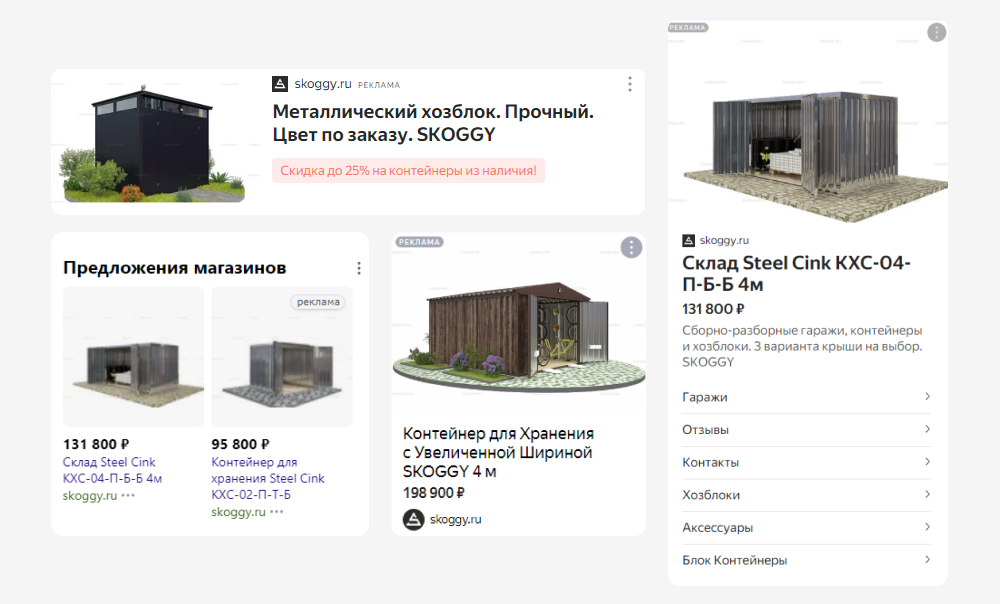Image resolution: width=1000 pixels, height=604 pixels.
Task: Expand the Аксессуары chevron
Action: [x=927, y=527]
